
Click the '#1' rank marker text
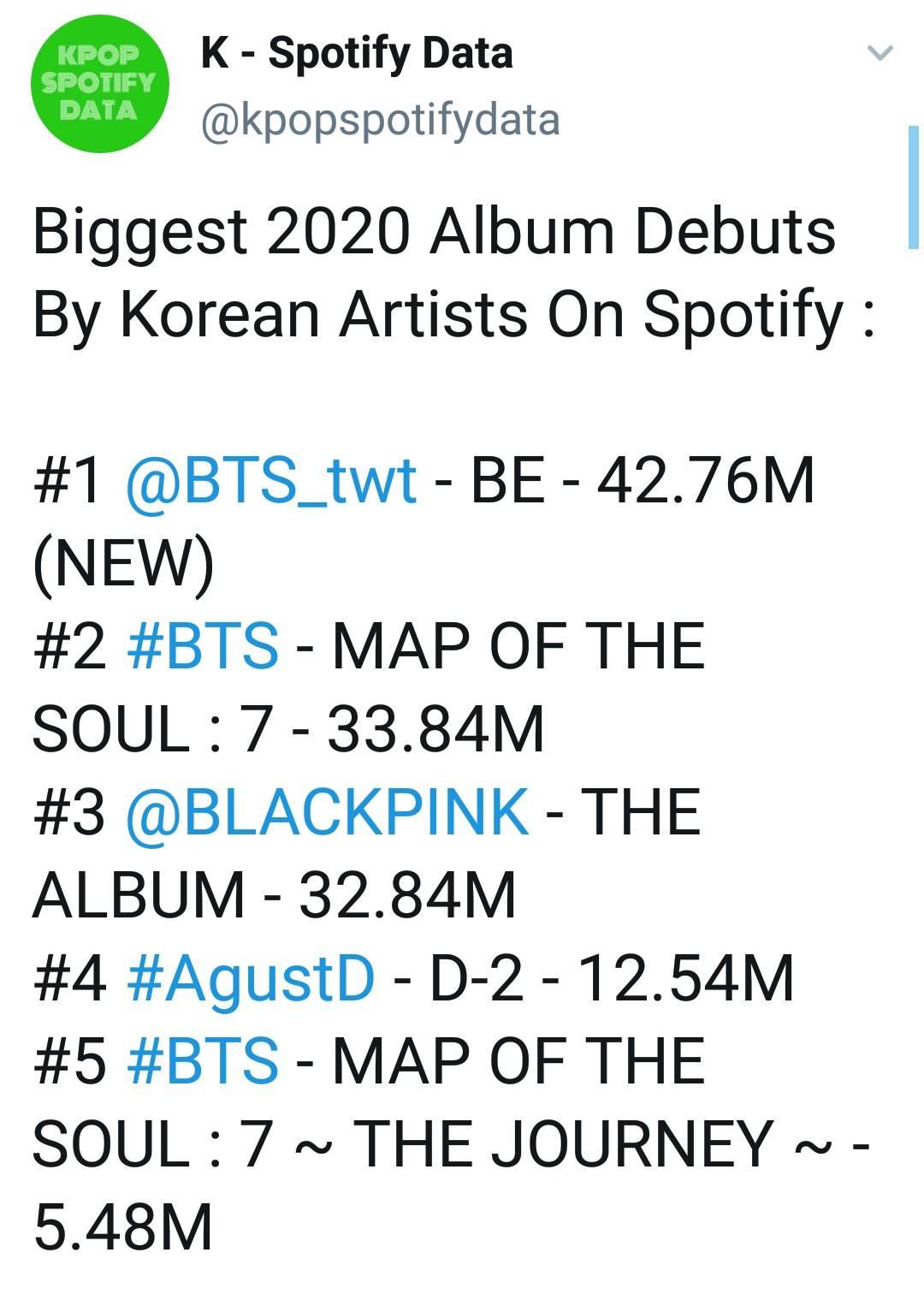[x=69, y=480]
